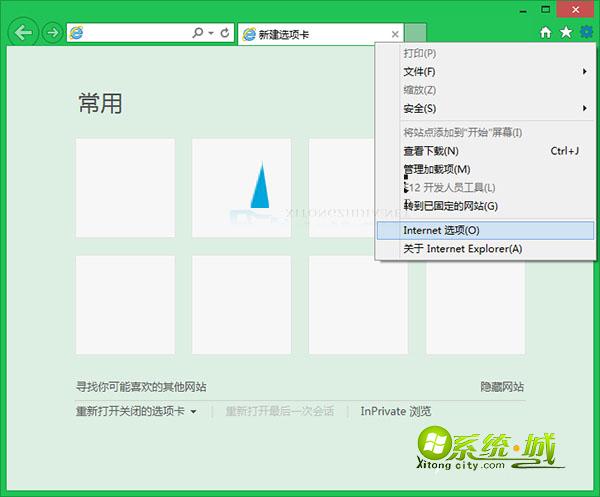Open F12 开发人员工具(L)
This screenshot has height=497, width=600.
[x=485, y=187]
